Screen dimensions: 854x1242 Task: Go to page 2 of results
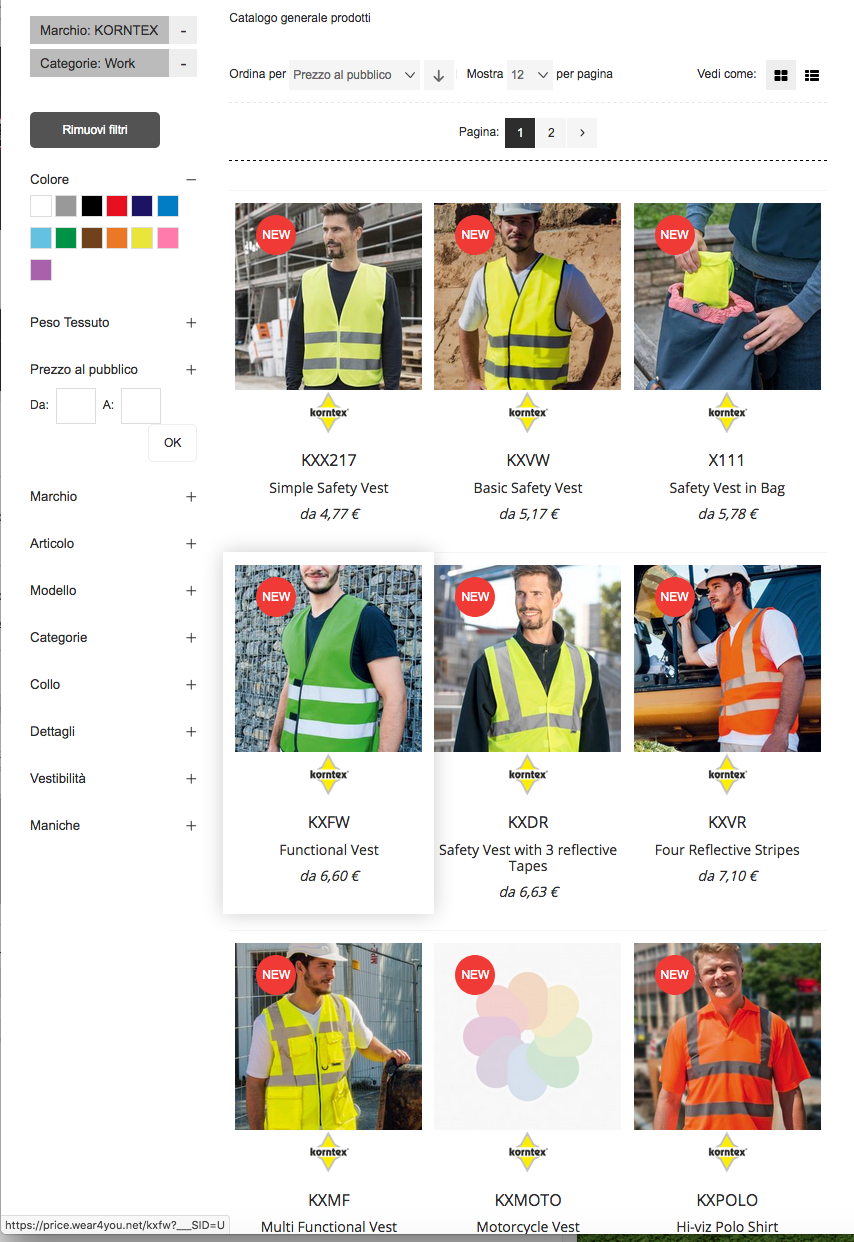tap(551, 132)
